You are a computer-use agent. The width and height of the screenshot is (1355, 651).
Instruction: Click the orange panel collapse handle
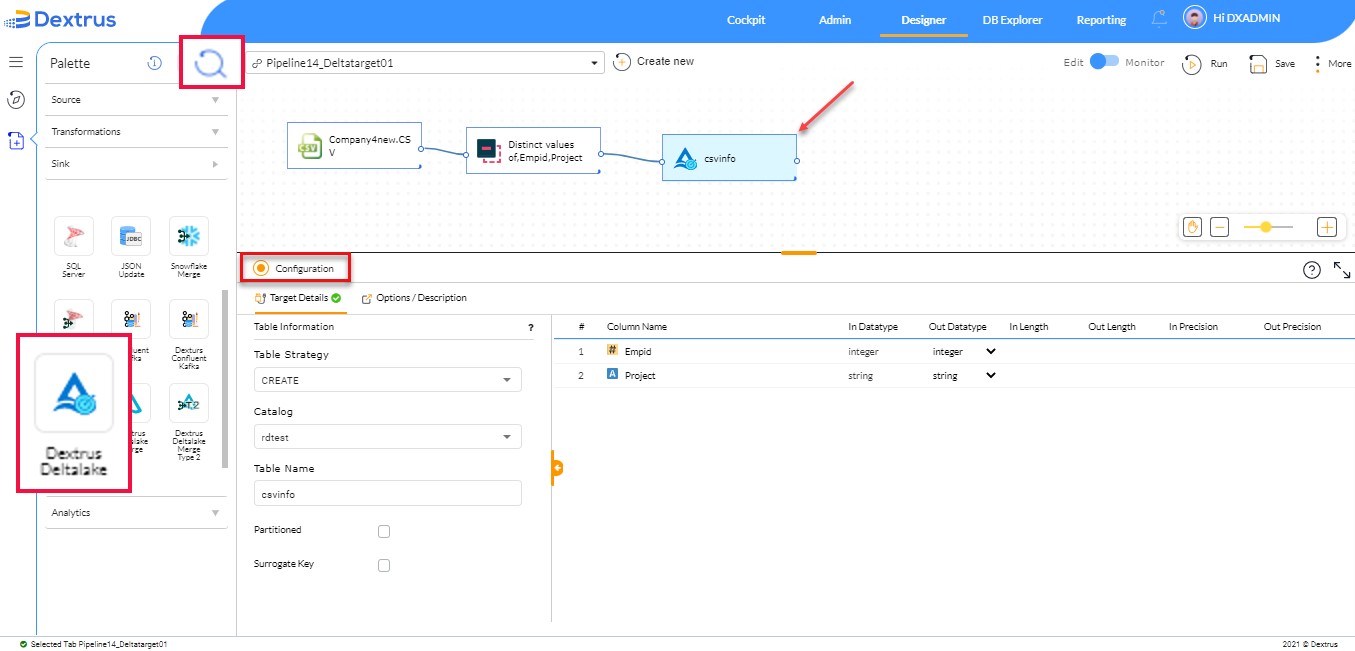point(557,467)
